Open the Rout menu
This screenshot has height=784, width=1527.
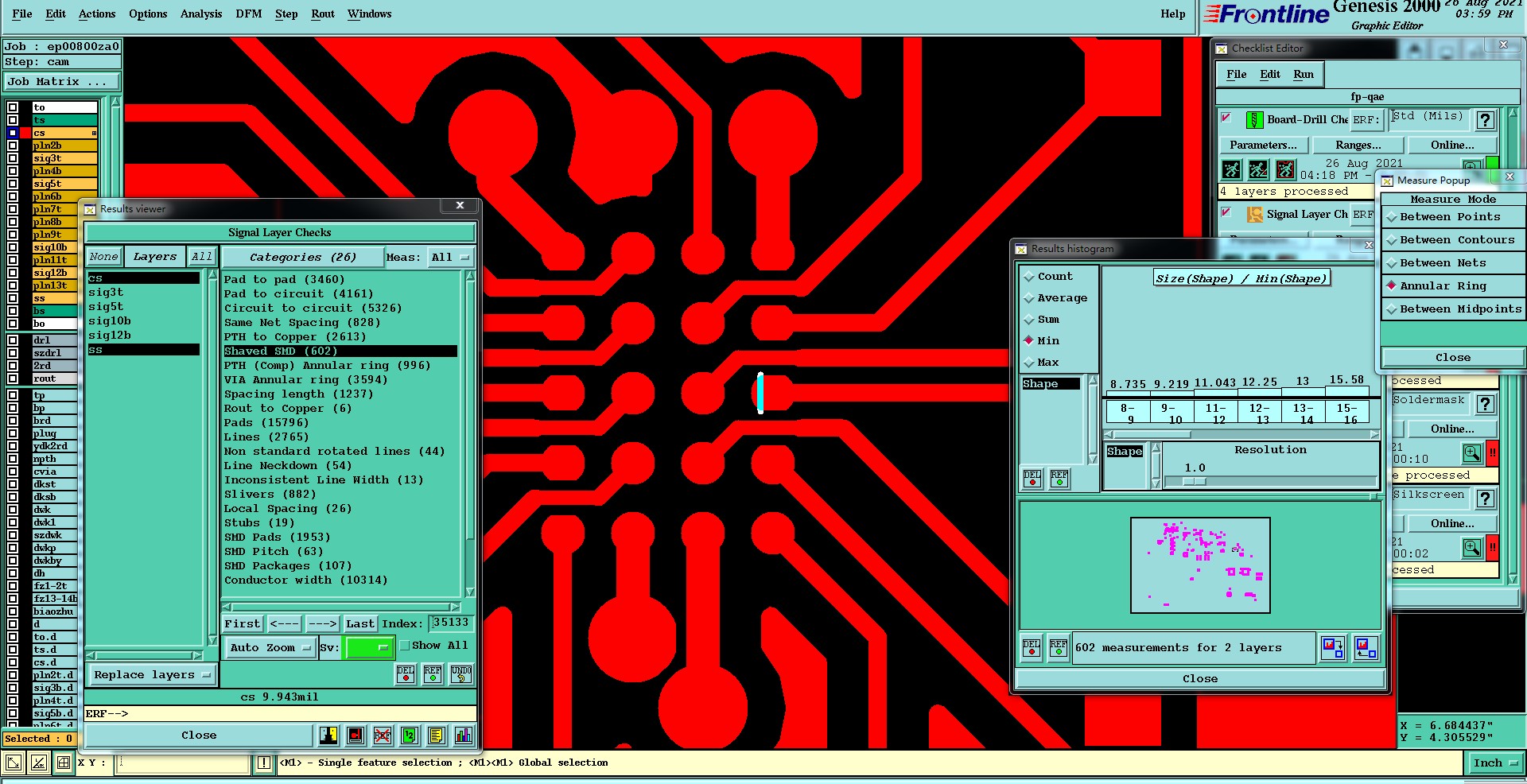point(323,14)
